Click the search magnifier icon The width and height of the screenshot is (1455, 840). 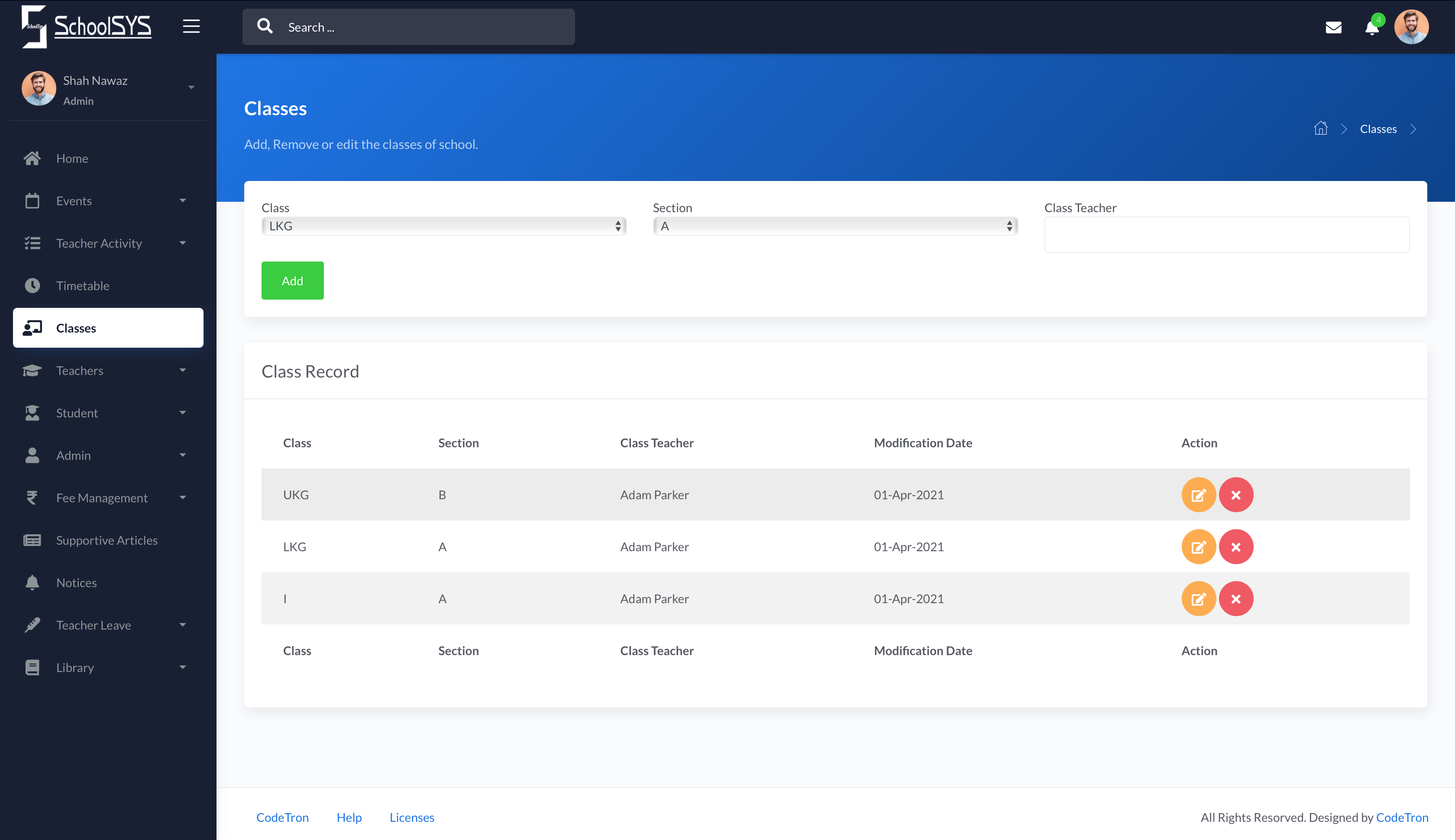click(x=265, y=26)
